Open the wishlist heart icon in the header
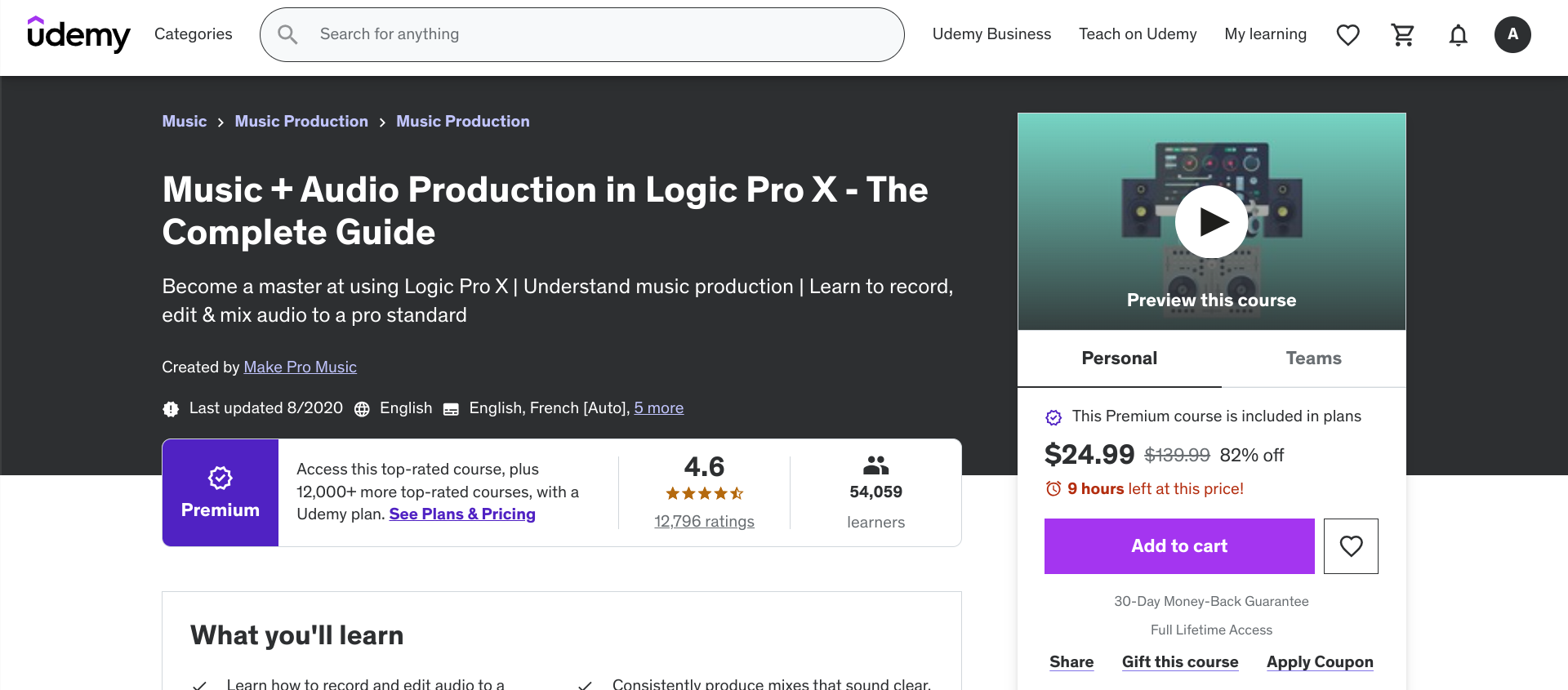1568x690 pixels. (1347, 34)
